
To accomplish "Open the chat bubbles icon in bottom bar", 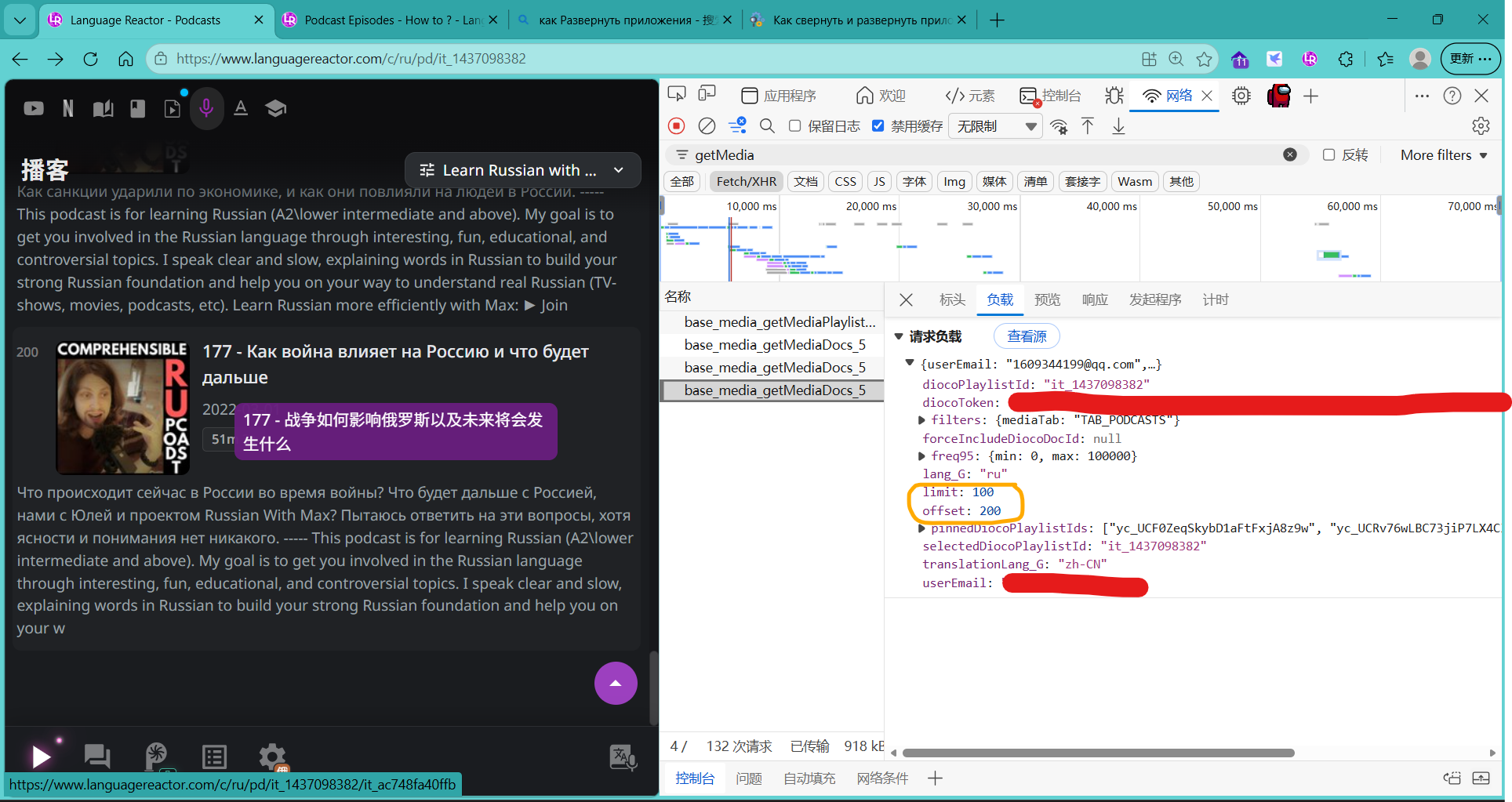I will pos(97,757).
